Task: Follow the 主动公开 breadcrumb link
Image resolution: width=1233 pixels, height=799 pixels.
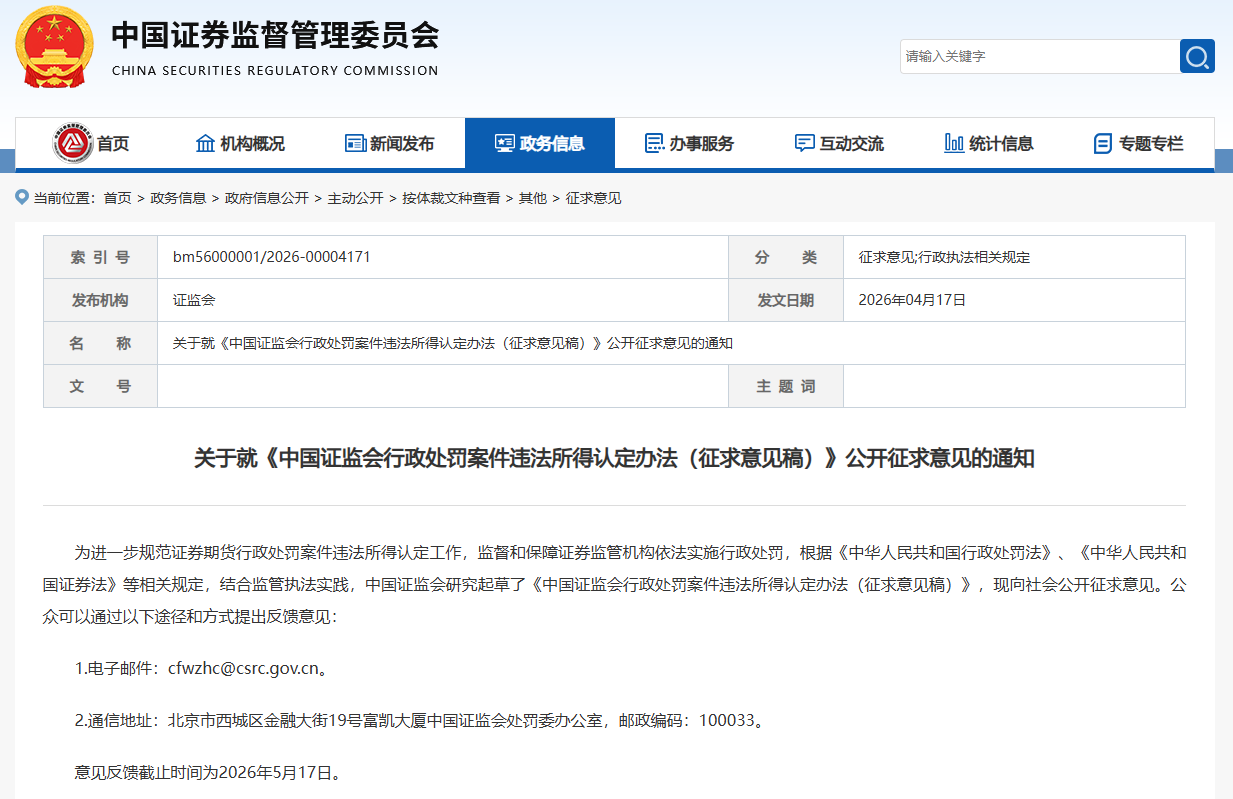Action: coord(355,198)
